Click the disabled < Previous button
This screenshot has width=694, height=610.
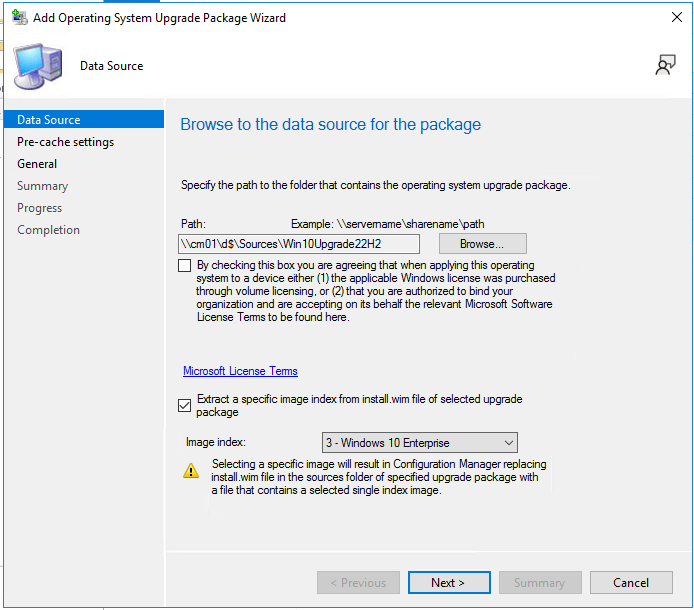[x=358, y=583]
